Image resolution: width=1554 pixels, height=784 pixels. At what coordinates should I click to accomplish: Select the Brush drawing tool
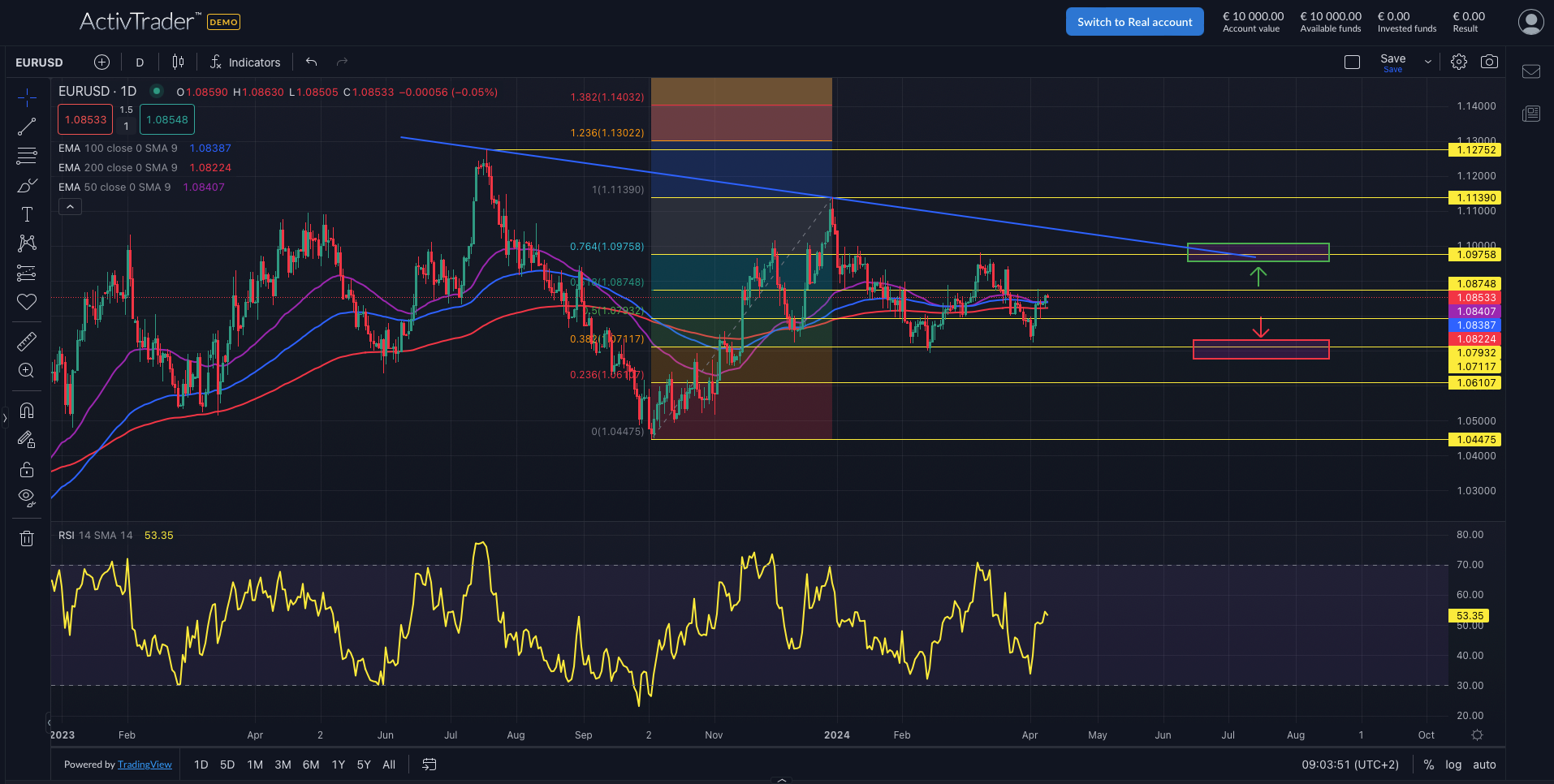tap(27, 186)
